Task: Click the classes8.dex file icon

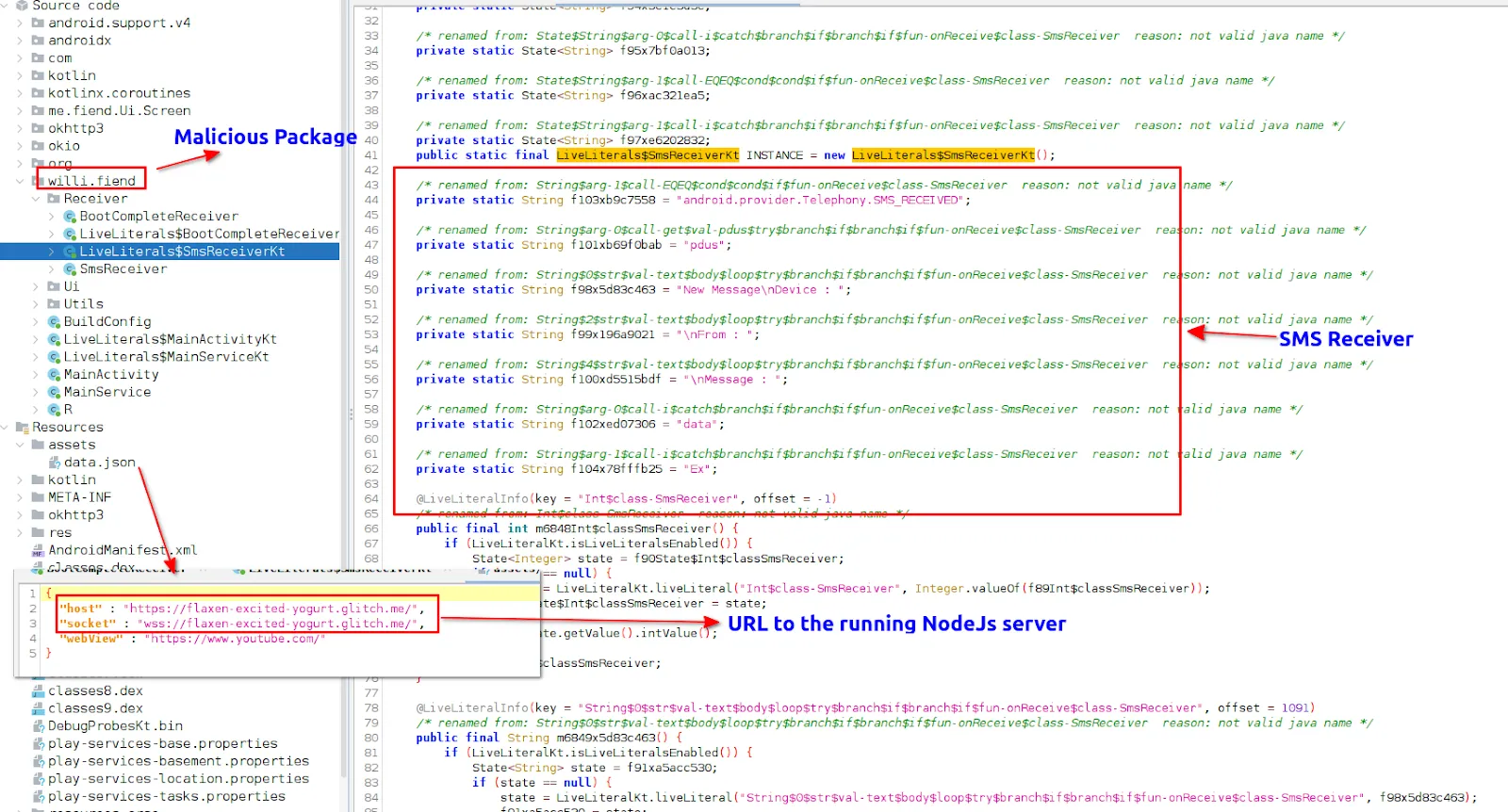Action: (x=39, y=691)
